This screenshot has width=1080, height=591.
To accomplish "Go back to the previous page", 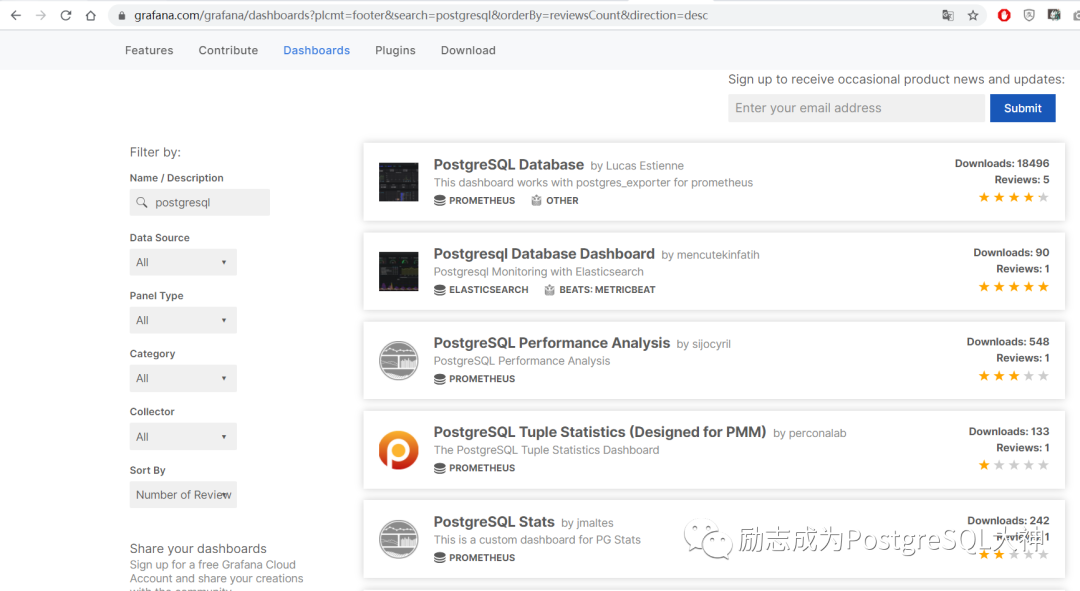I will (15, 15).
